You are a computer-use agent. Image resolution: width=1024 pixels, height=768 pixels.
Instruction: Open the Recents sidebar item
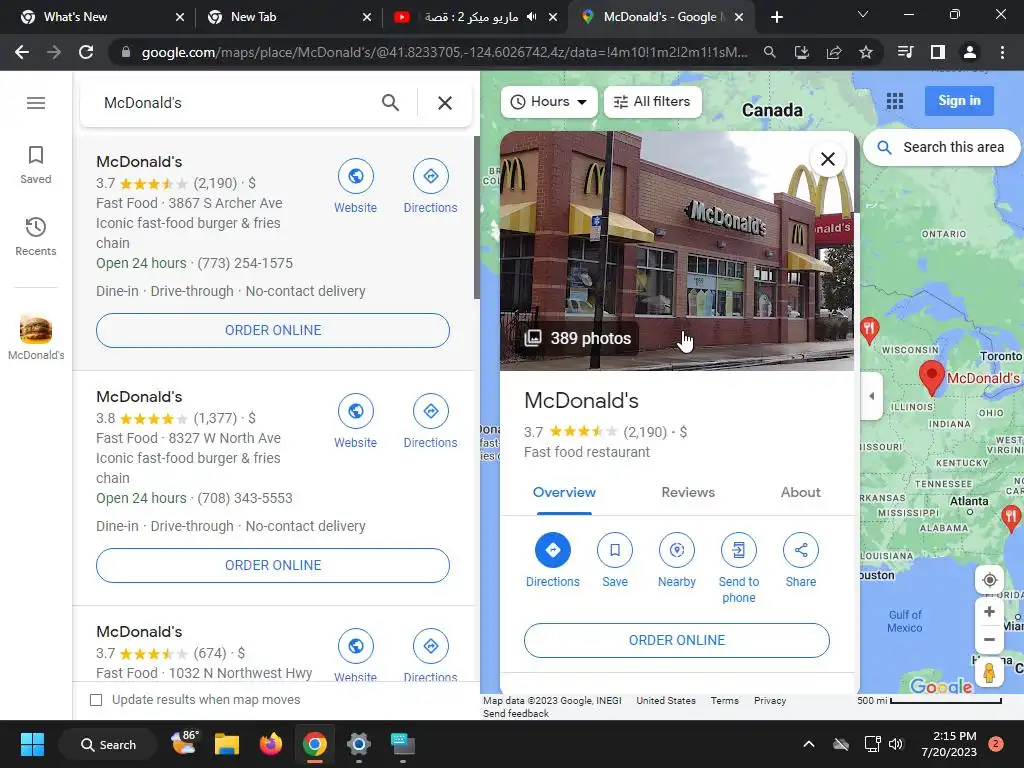point(35,236)
